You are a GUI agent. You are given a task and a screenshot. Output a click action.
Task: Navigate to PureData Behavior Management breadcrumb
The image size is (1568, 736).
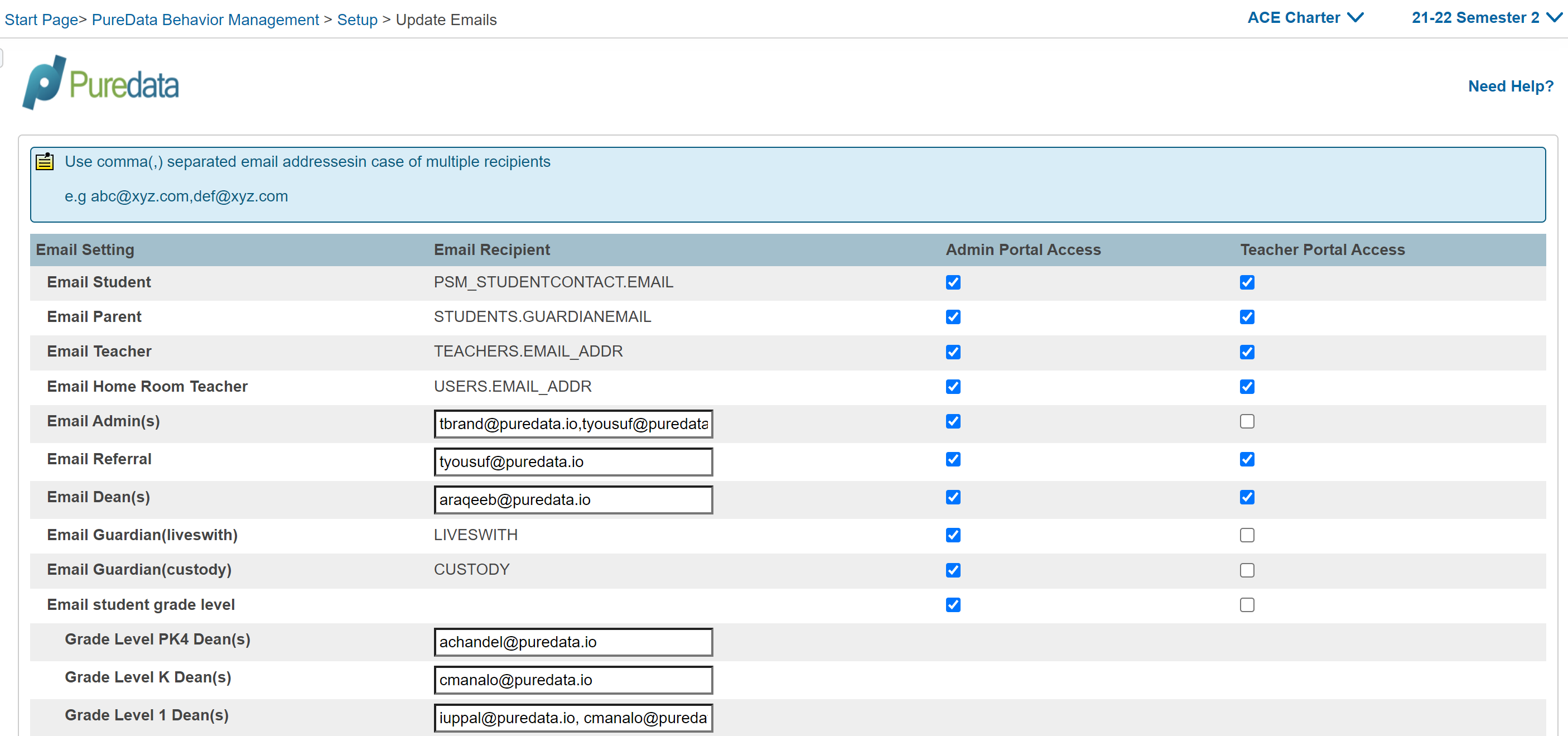point(205,20)
